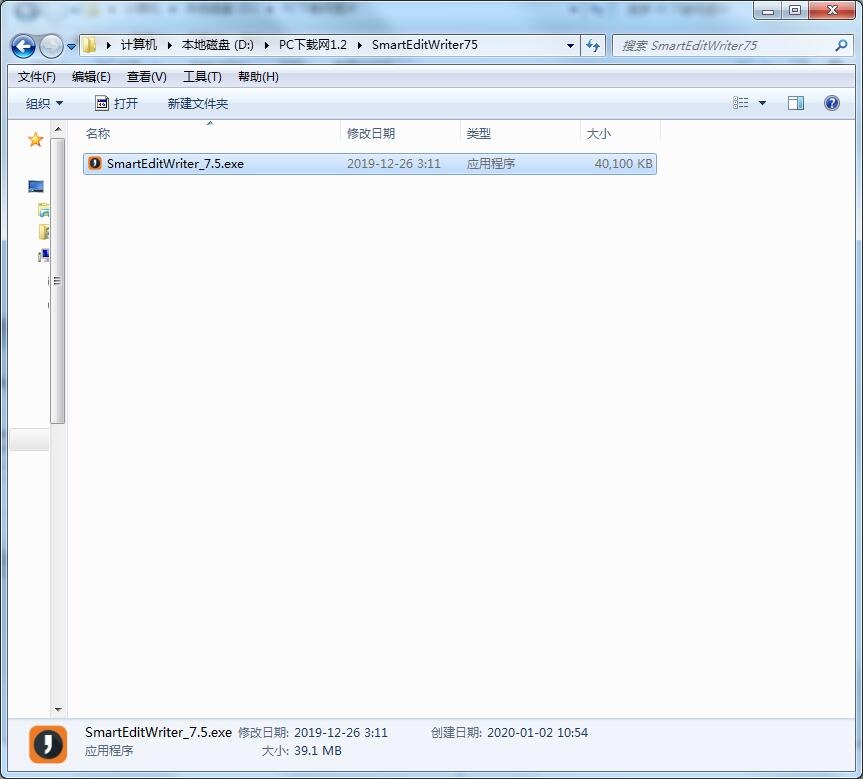The image size is (863, 779).
Task: Open Favorites star in navigation pane
Action: click(x=36, y=140)
